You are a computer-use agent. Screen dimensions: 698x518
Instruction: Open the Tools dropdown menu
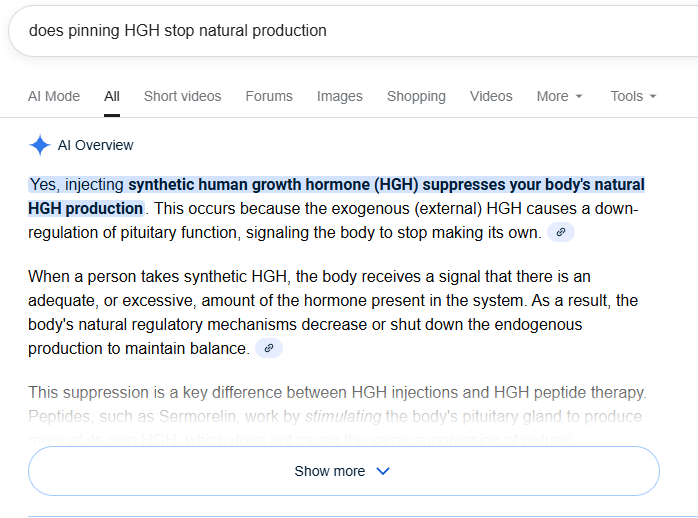(x=633, y=96)
